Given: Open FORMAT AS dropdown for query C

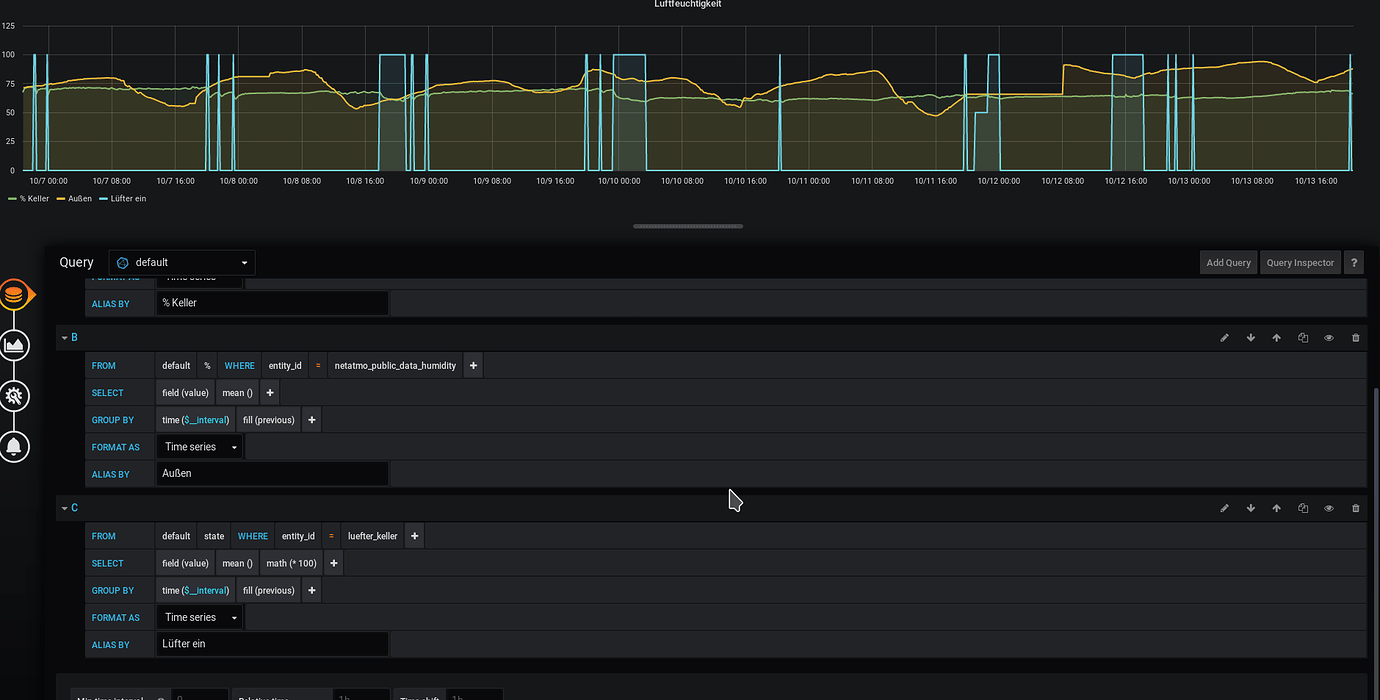Looking at the screenshot, I should pos(198,617).
